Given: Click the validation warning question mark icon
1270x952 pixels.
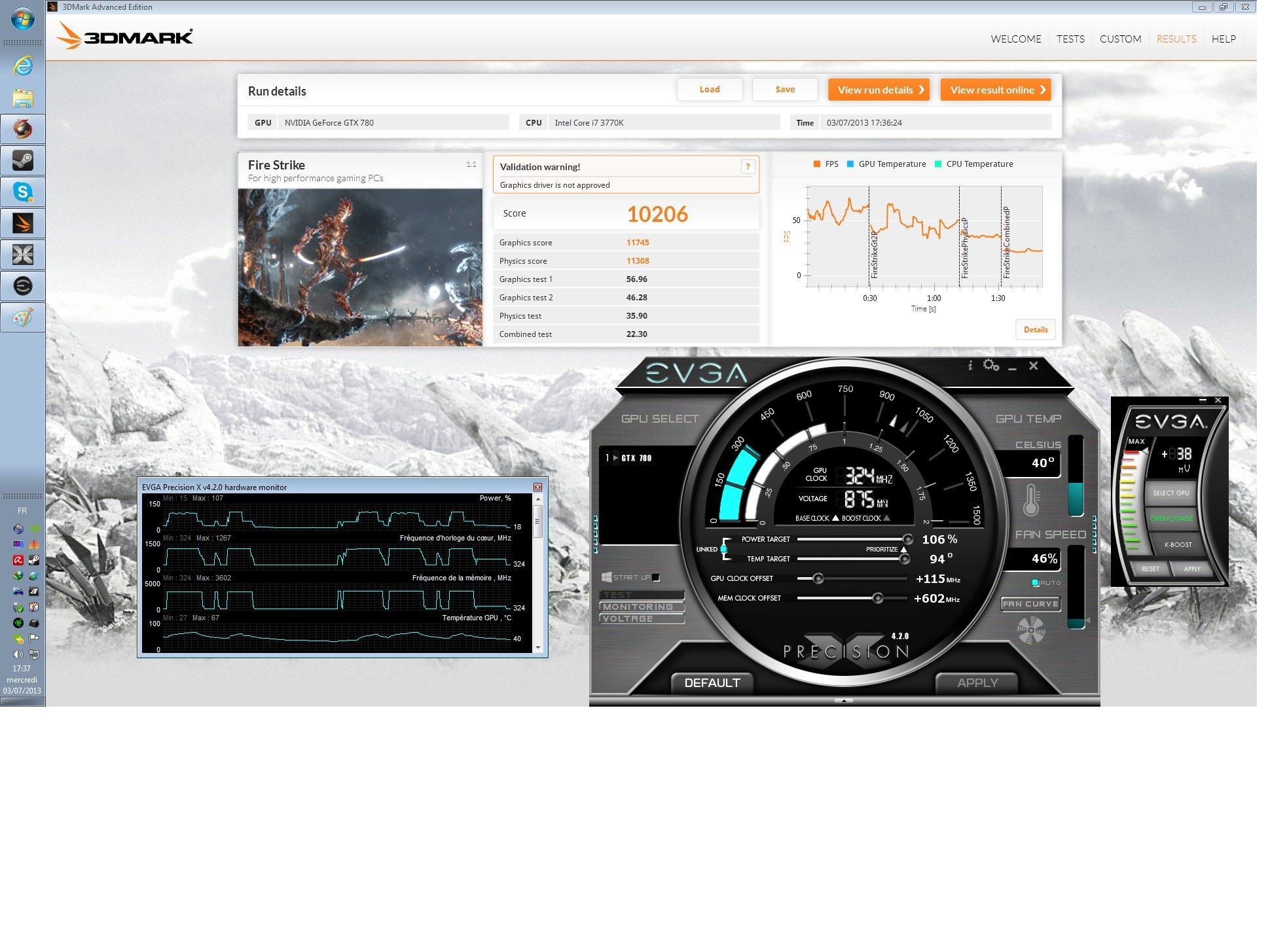Looking at the screenshot, I should click(748, 167).
